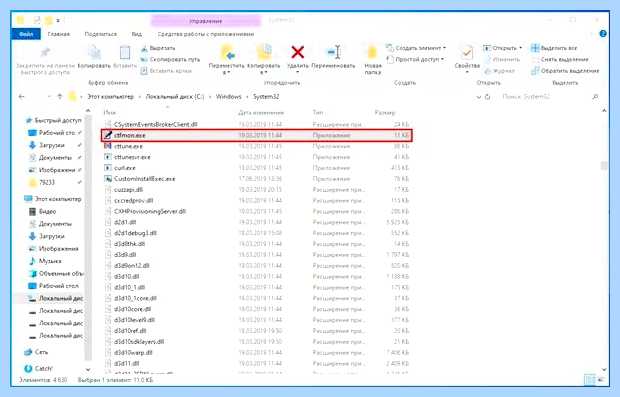Screen dimensions: 620x397
Task: Select the ctfmon.exe file
Action: point(257,135)
